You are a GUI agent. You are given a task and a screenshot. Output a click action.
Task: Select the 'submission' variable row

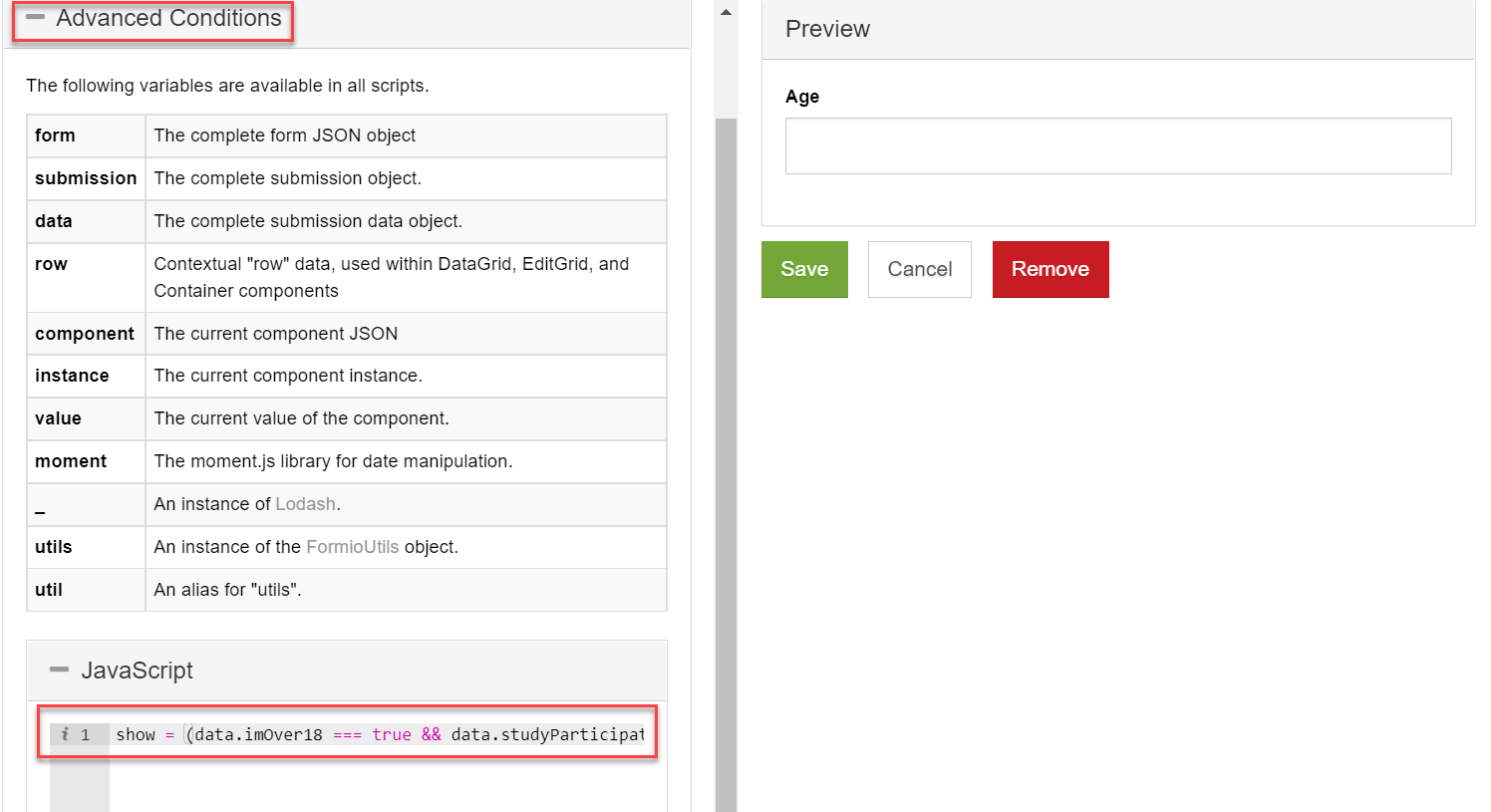tap(347, 178)
